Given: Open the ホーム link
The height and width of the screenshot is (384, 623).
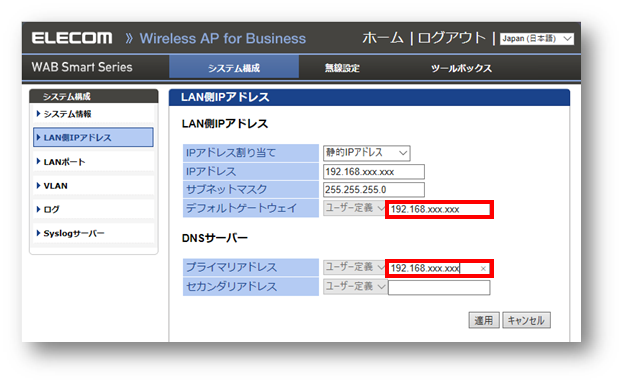Looking at the screenshot, I should pos(383,38).
